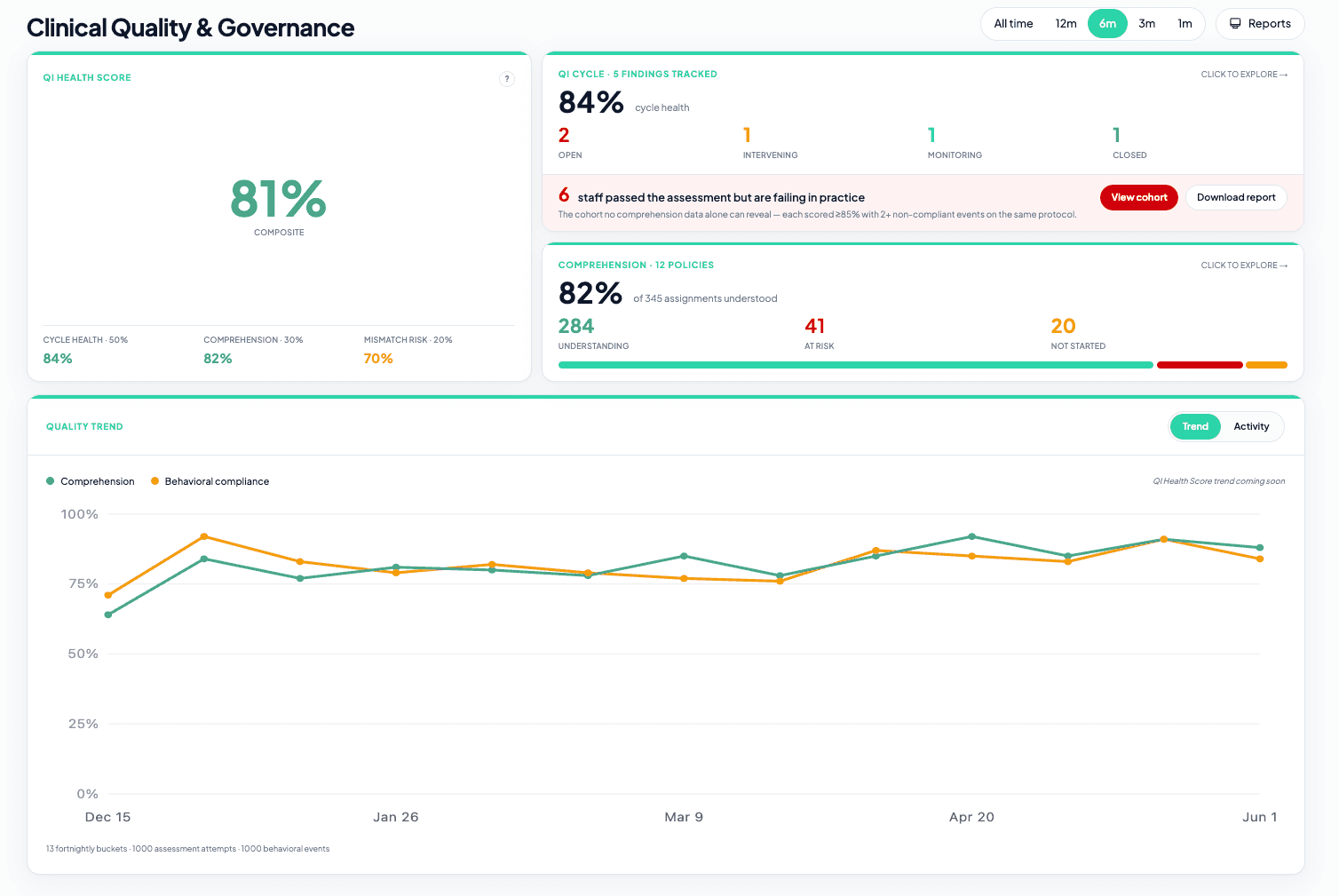This screenshot has height=896, width=1339.
Task: Click the Monitoring findings count
Action: coord(931,135)
